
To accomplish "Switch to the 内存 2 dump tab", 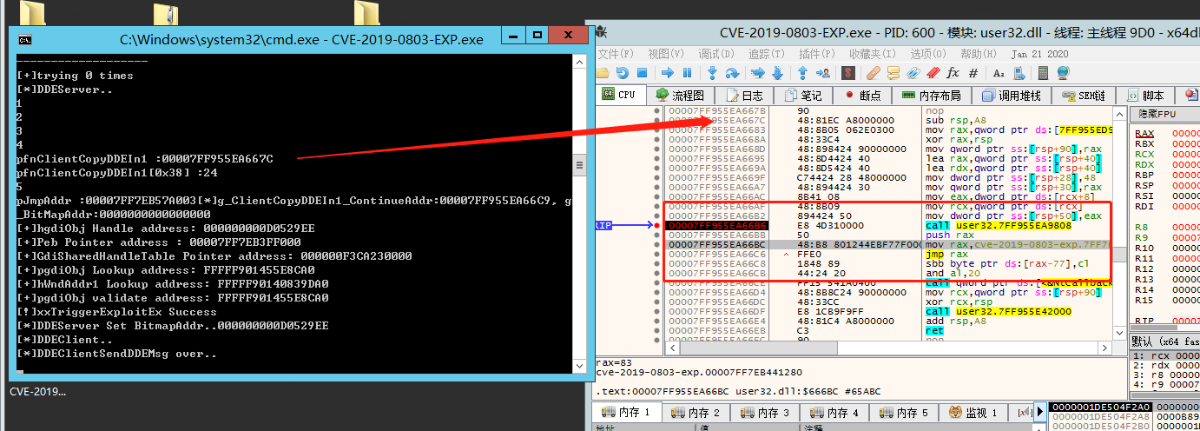I will tap(696, 413).
